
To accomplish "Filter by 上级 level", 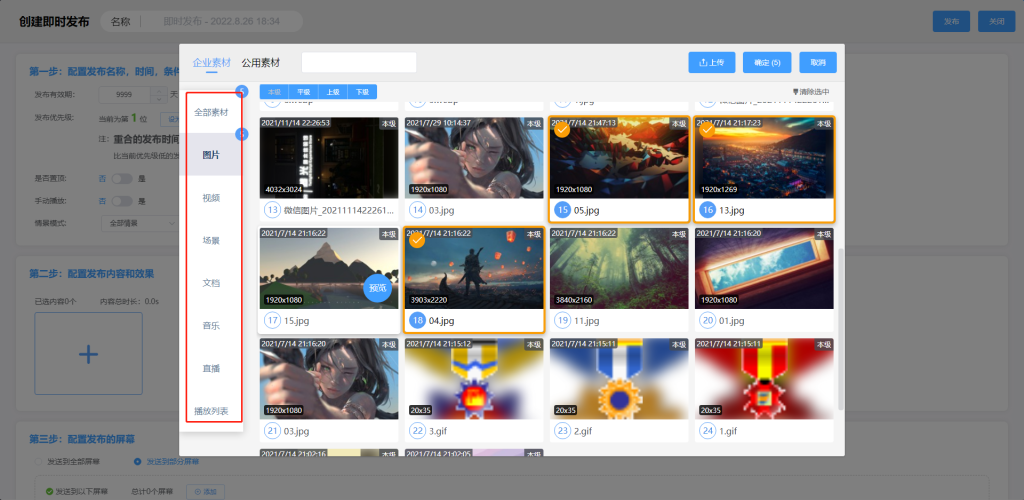I will 333,92.
